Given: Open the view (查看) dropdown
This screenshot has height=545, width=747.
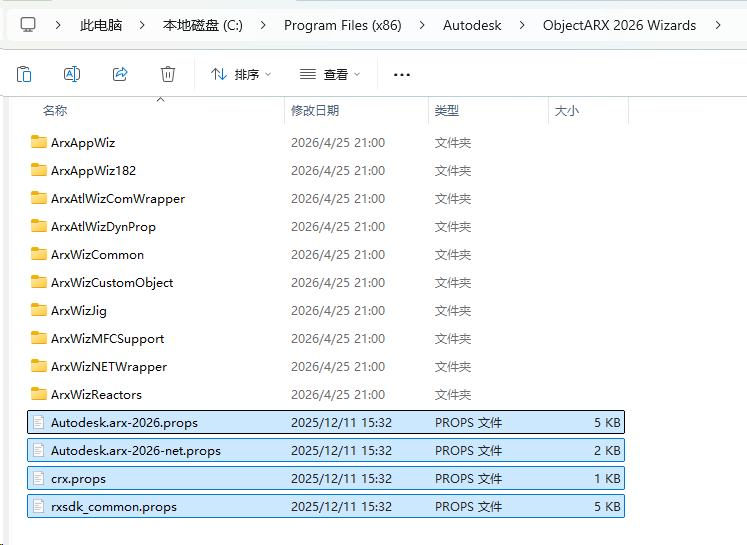Looking at the screenshot, I should pyautogui.click(x=330, y=74).
